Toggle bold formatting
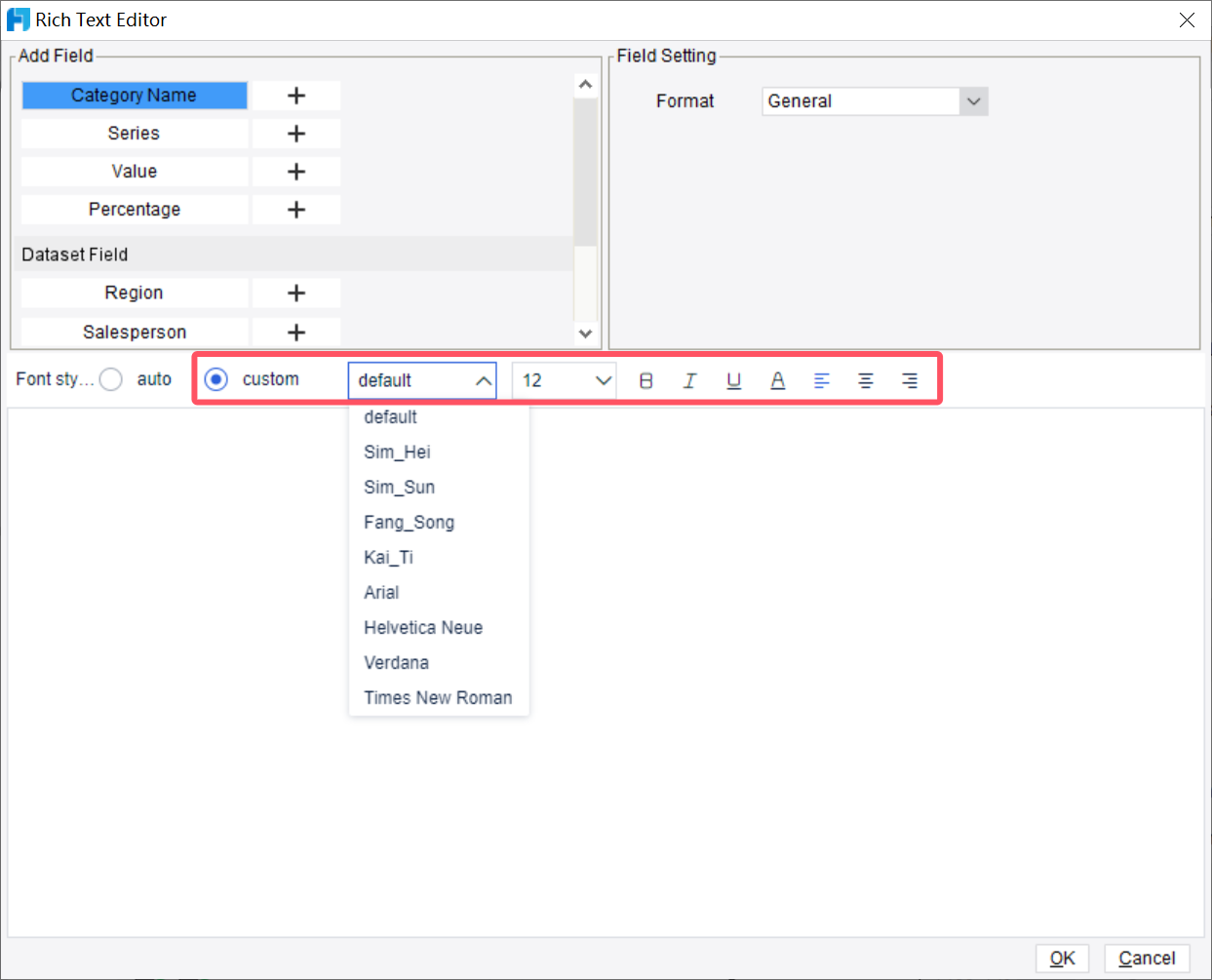The image size is (1212, 980). (x=645, y=380)
